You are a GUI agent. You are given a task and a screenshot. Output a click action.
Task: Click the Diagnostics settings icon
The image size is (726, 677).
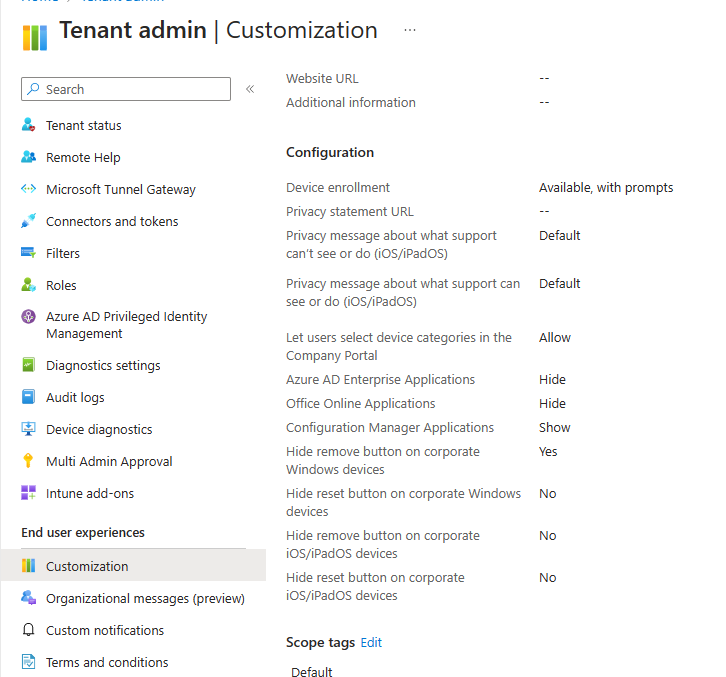tap(28, 365)
